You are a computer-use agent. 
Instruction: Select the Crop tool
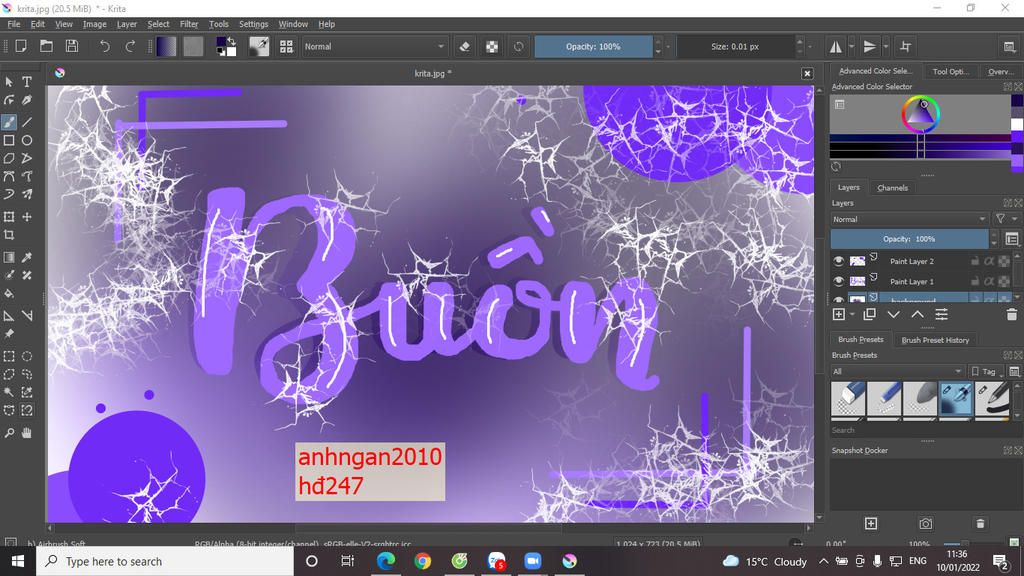[x=9, y=235]
